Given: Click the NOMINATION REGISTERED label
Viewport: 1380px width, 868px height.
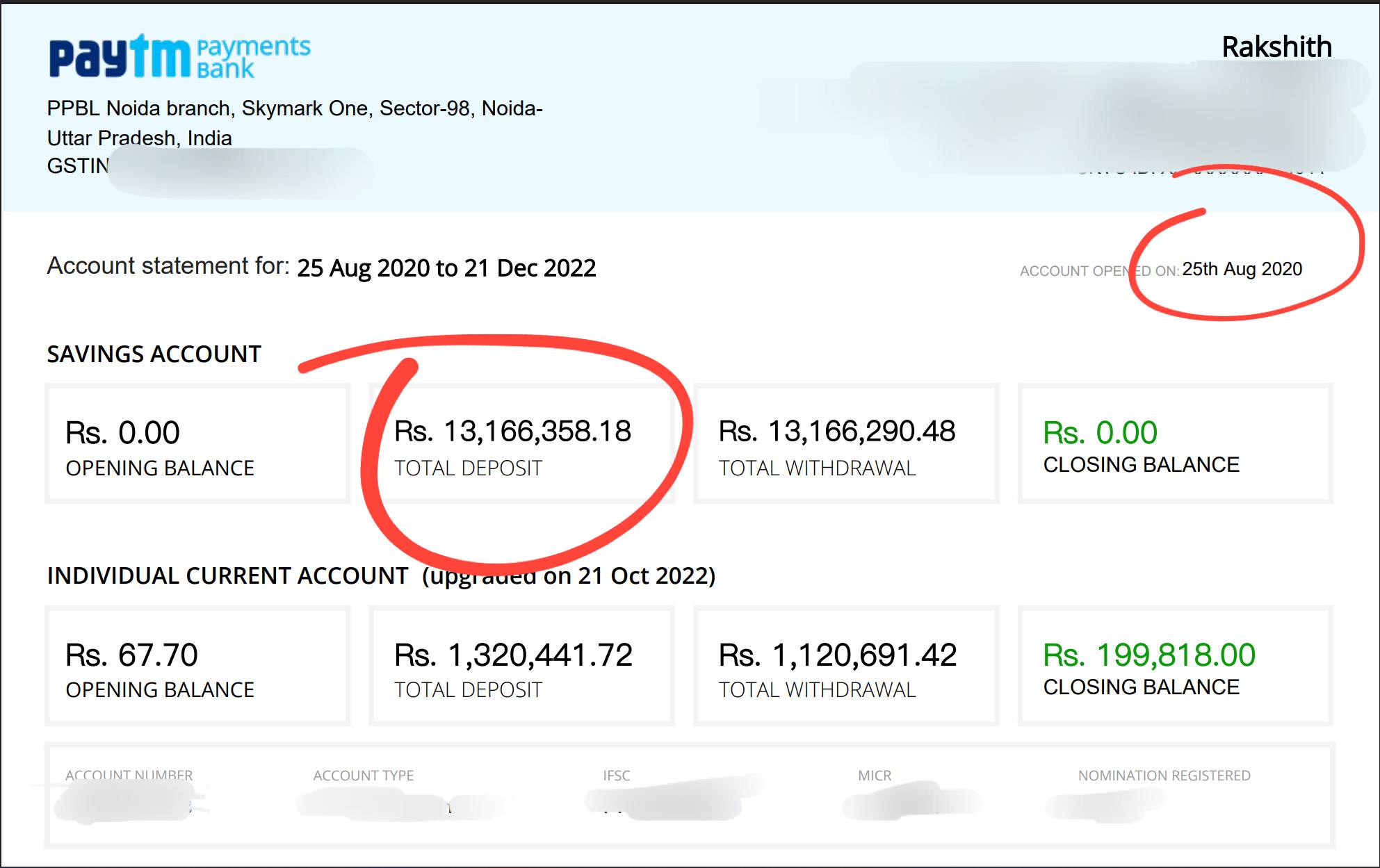Looking at the screenshot, I should [1164, 776].
